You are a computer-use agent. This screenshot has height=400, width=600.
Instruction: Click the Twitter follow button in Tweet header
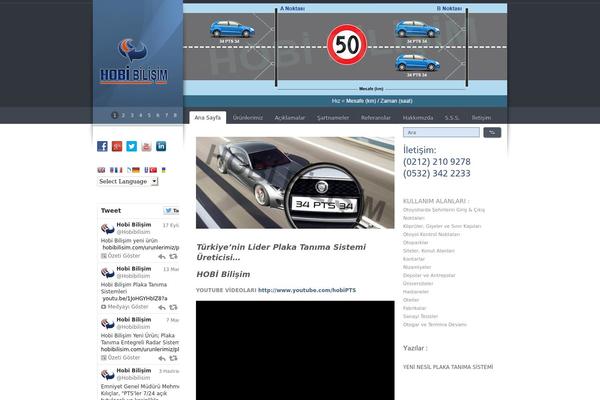tap(171, 211)
